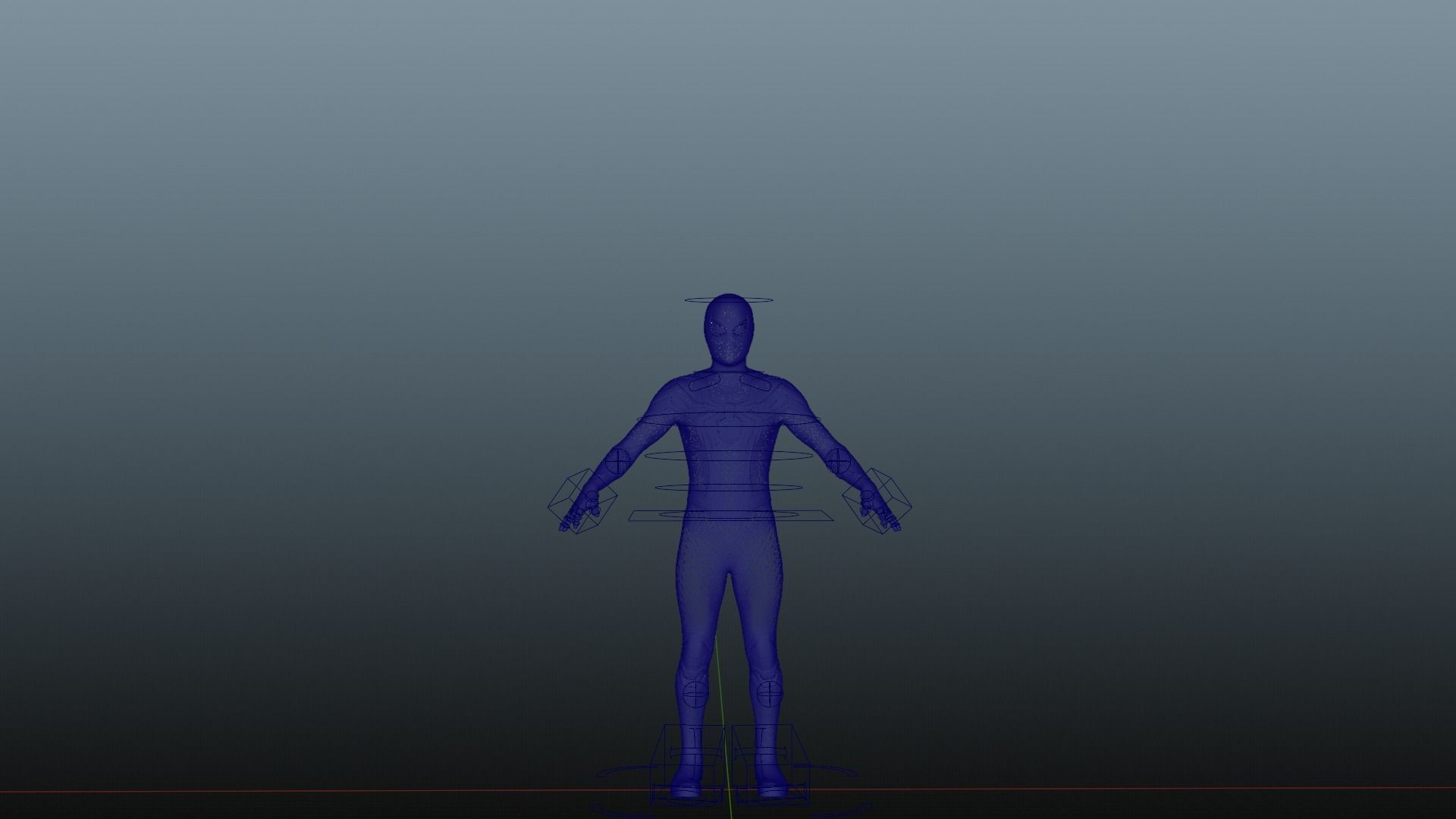Image resolution: width=1456 pixels, height=819 pixels.
Task: Select box foot control on screen-left
Action: click(x=689, y=764)
